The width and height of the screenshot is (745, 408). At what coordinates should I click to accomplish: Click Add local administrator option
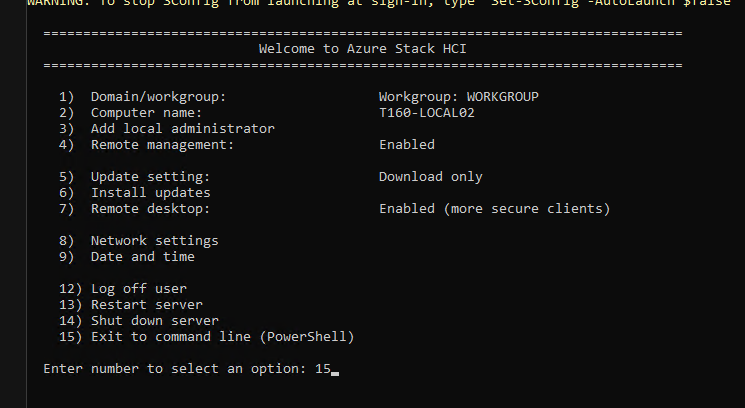click(x=182, y=129)
